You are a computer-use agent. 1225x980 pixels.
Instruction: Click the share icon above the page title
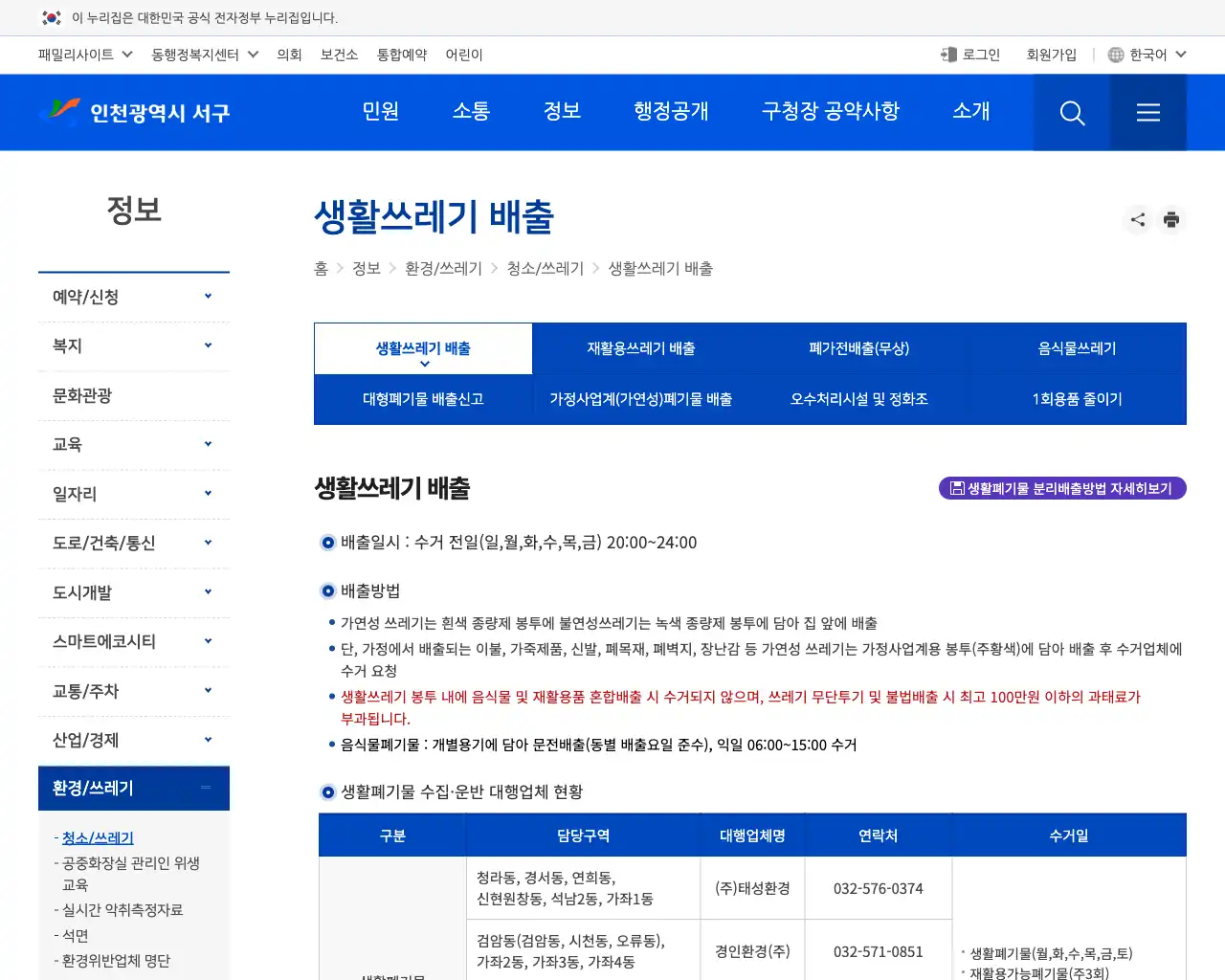pyautogui.click(x=1137, y=219)
